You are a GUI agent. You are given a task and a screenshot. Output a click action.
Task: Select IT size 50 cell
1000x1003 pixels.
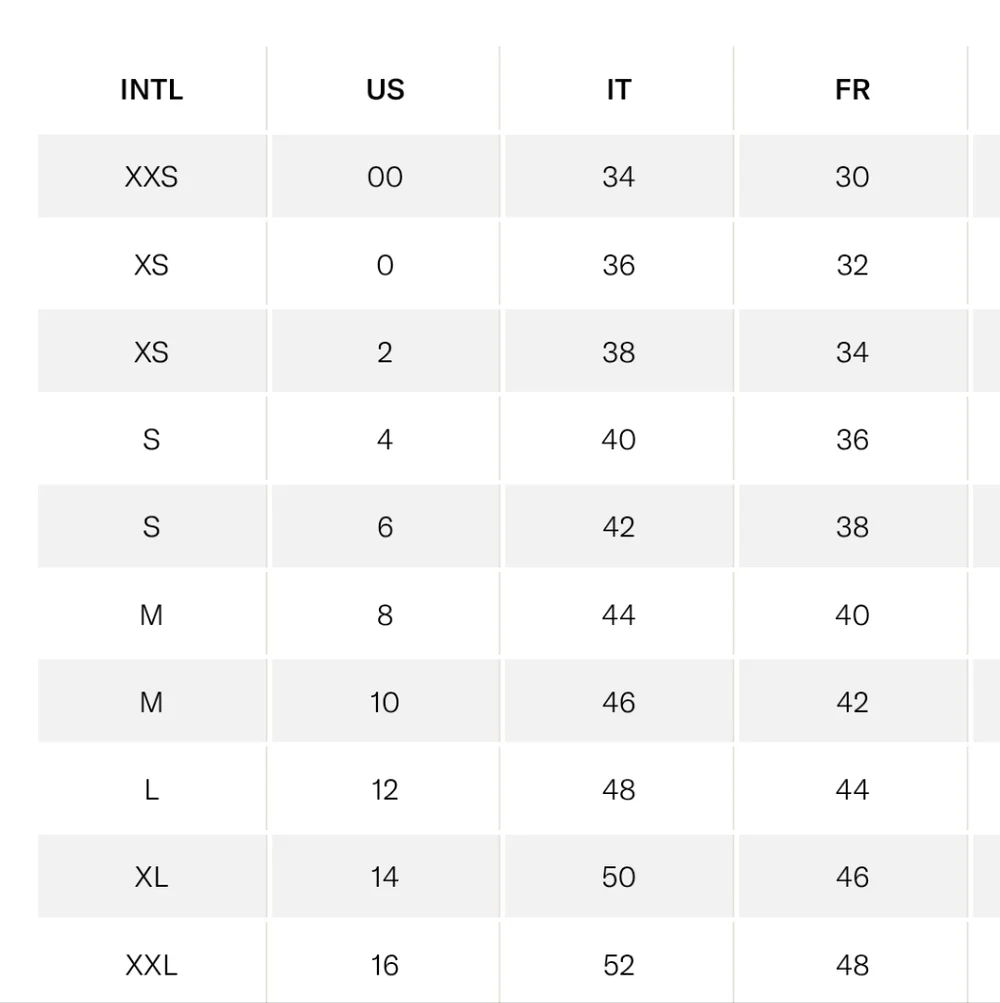point(619,877)
